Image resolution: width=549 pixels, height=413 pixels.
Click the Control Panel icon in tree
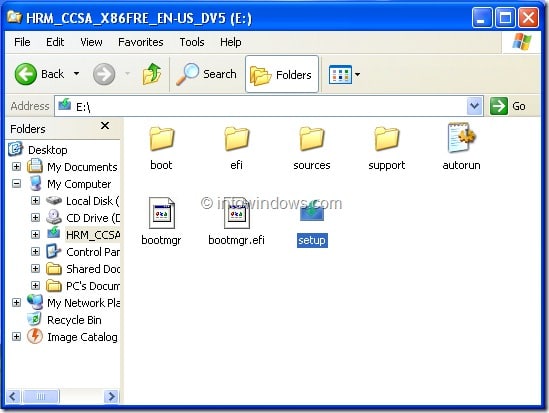point(54,251)
